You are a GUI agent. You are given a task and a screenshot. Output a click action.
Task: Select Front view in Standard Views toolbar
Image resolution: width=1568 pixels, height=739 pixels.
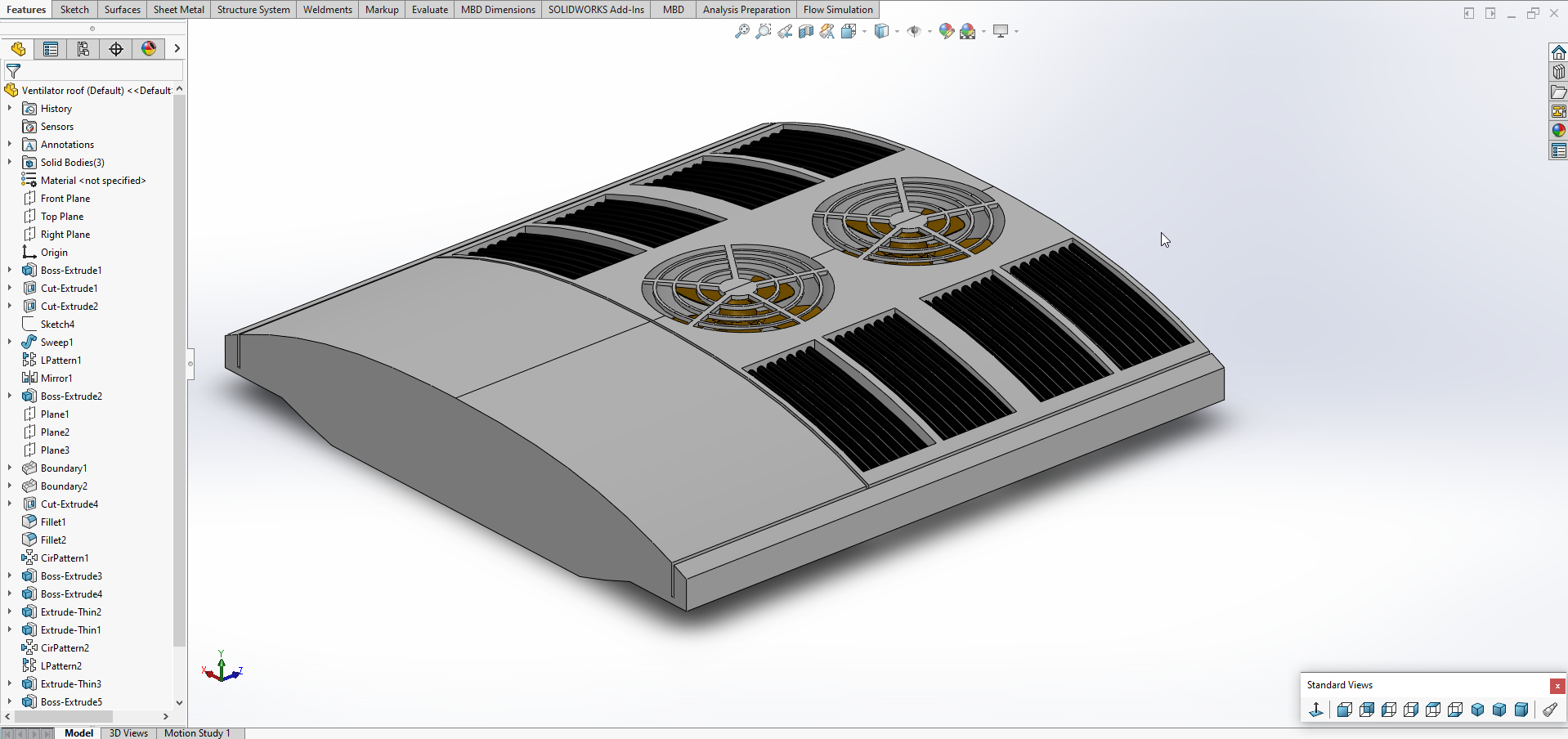click(1344, 710)
